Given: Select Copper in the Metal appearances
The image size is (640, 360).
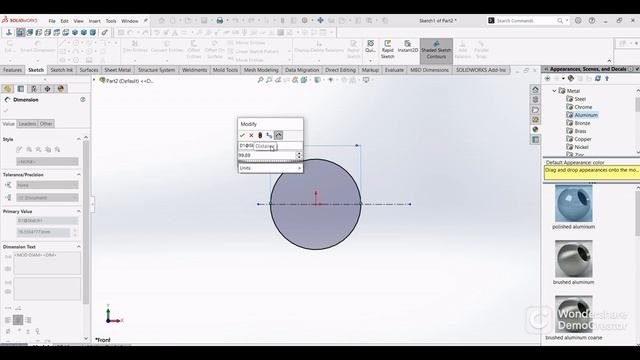Looking at the screenshot, I should tap(583, 139).
